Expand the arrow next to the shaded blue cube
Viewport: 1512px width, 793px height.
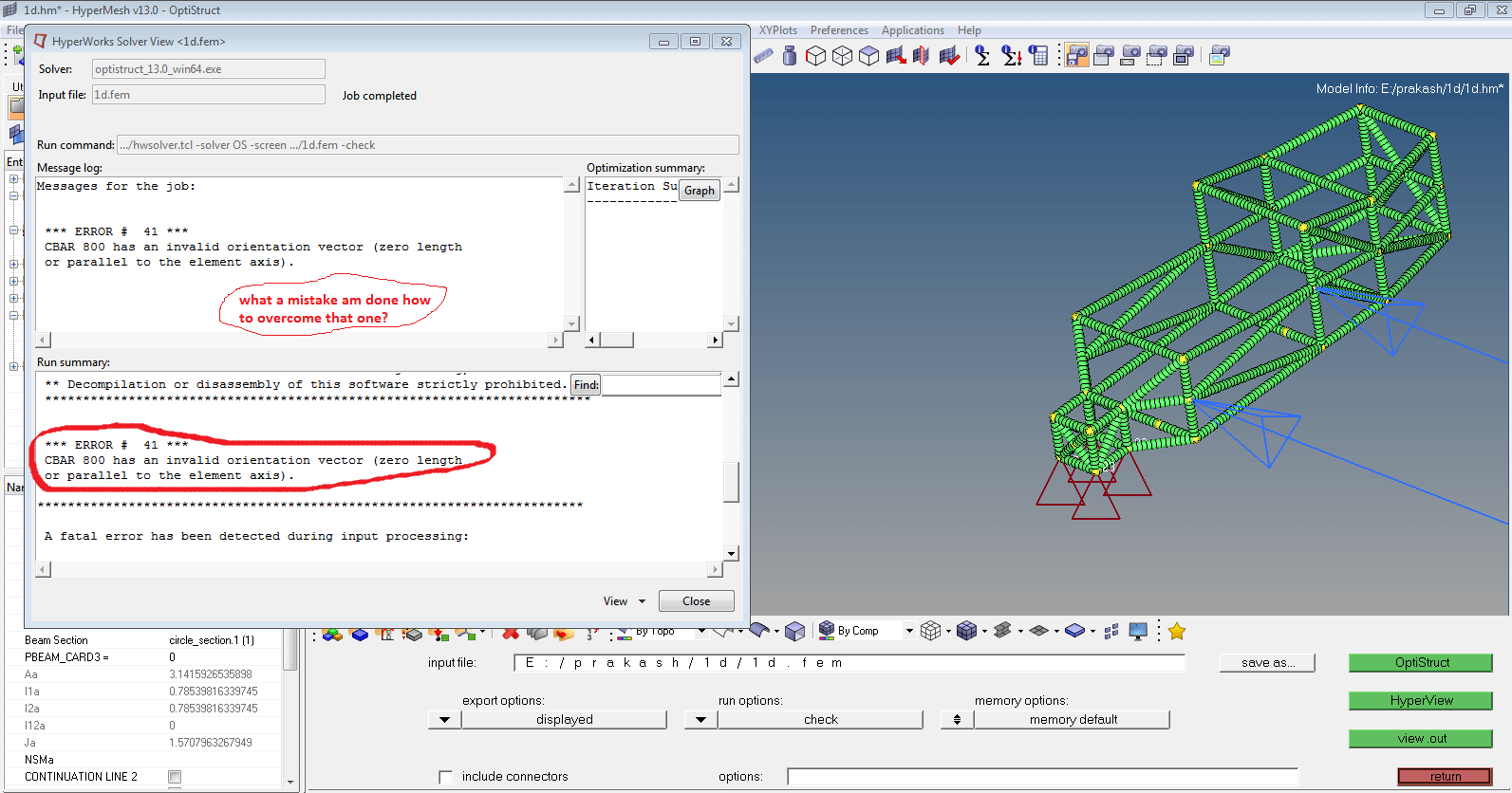click(984, 632)
